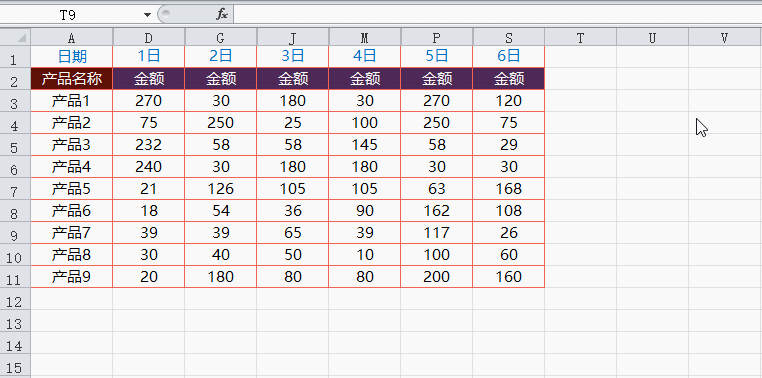Select row 14 header
Viewport: 762px width, 378px height.
(15, 343)
